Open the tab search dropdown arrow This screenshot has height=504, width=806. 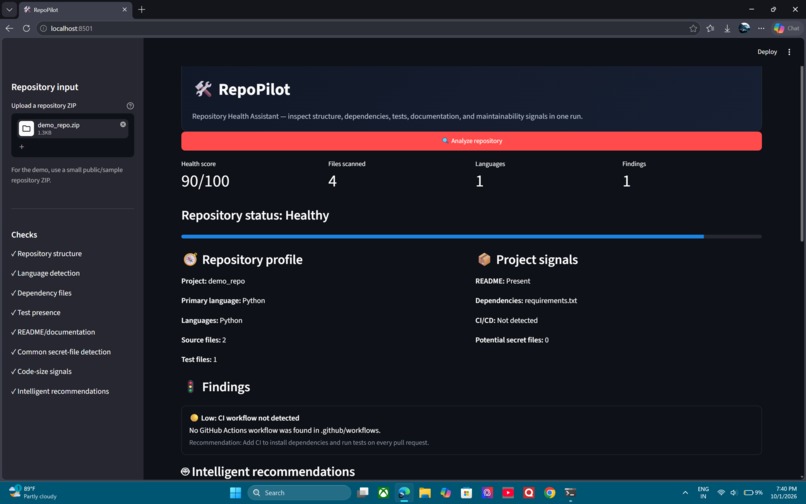(x=9, y=9)
